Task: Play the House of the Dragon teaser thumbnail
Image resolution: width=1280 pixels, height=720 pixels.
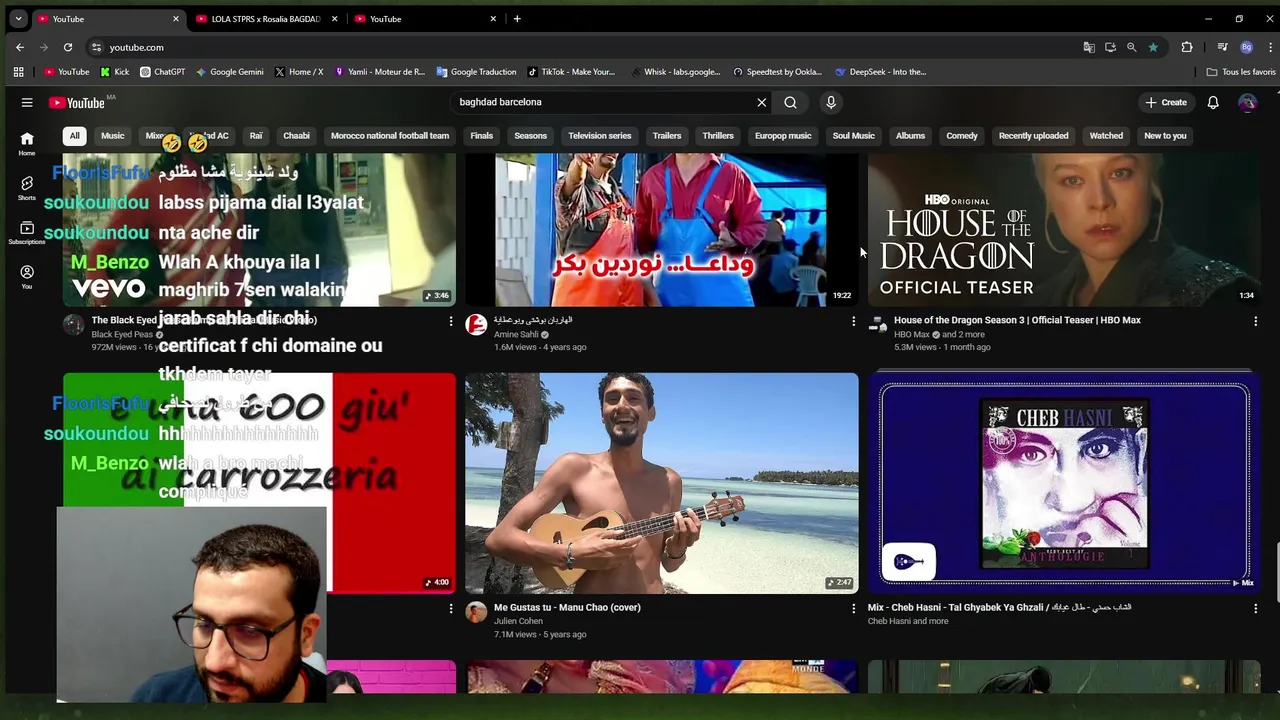Action: point(1064,230)
